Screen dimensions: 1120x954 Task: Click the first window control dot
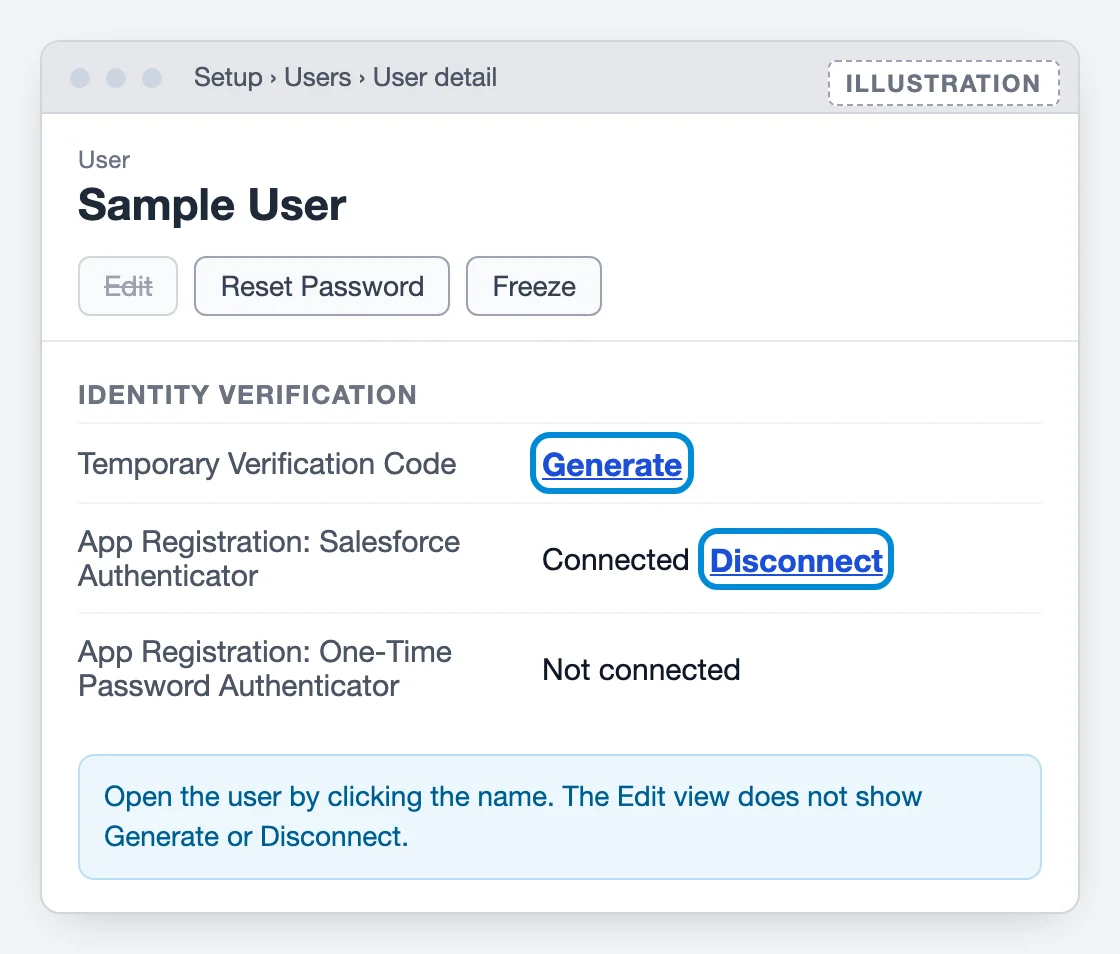80,77
